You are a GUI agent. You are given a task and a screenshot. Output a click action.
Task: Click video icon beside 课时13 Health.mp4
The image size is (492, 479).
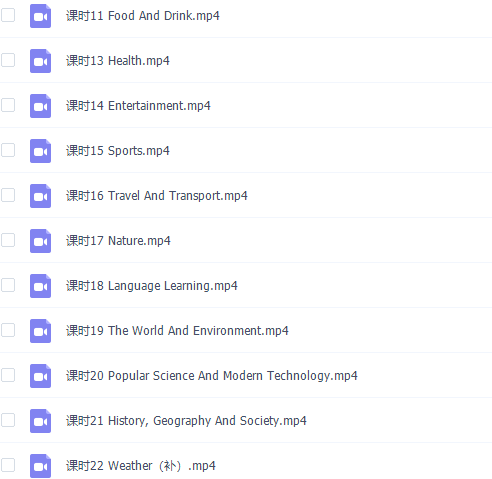click(40, 61)
